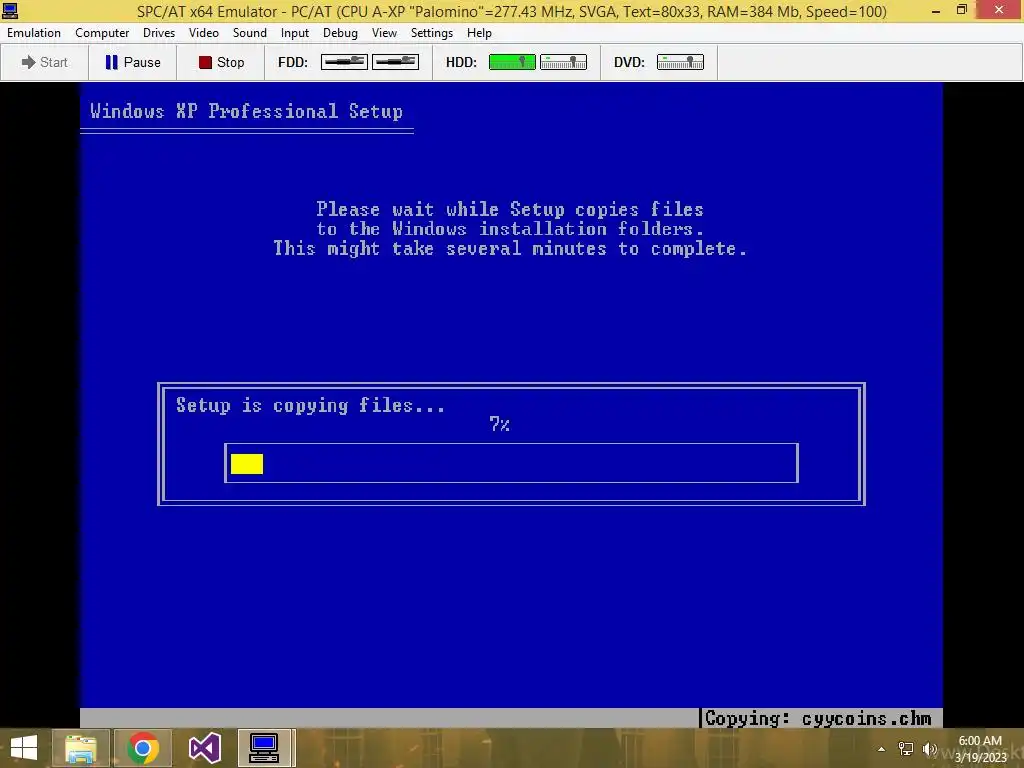
Task: Open File Explorer from the taskbar
Action: 80,748
